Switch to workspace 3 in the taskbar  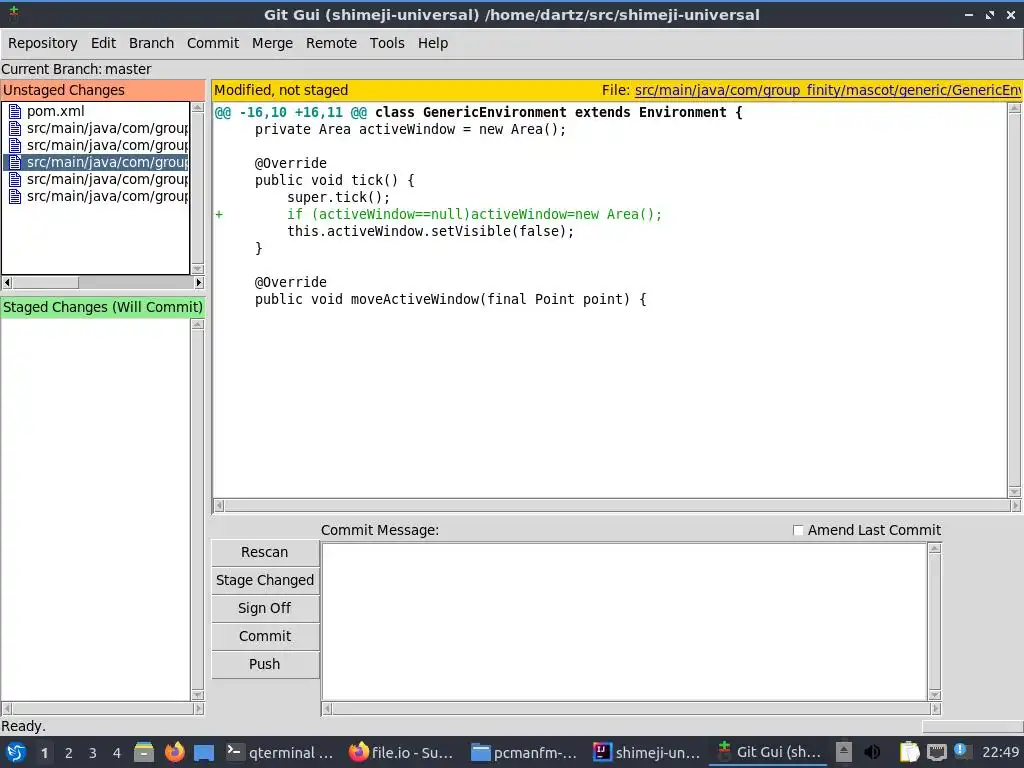click(x=93, y=753)
